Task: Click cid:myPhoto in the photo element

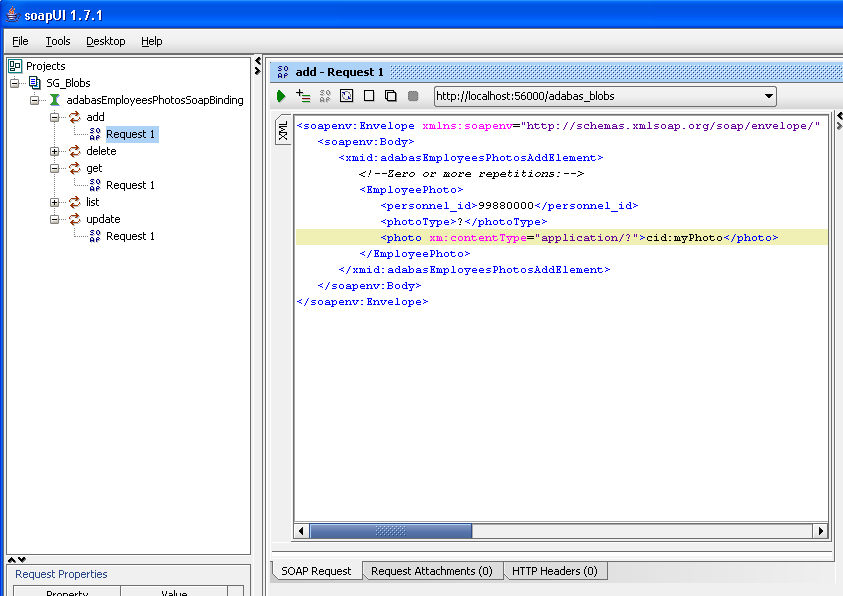Action: pos(684,238)
